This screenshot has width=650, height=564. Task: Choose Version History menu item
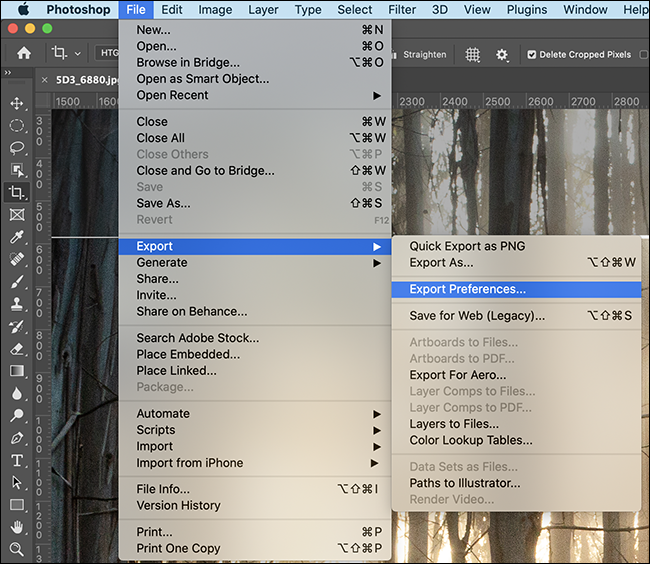[x=255, y=506]
